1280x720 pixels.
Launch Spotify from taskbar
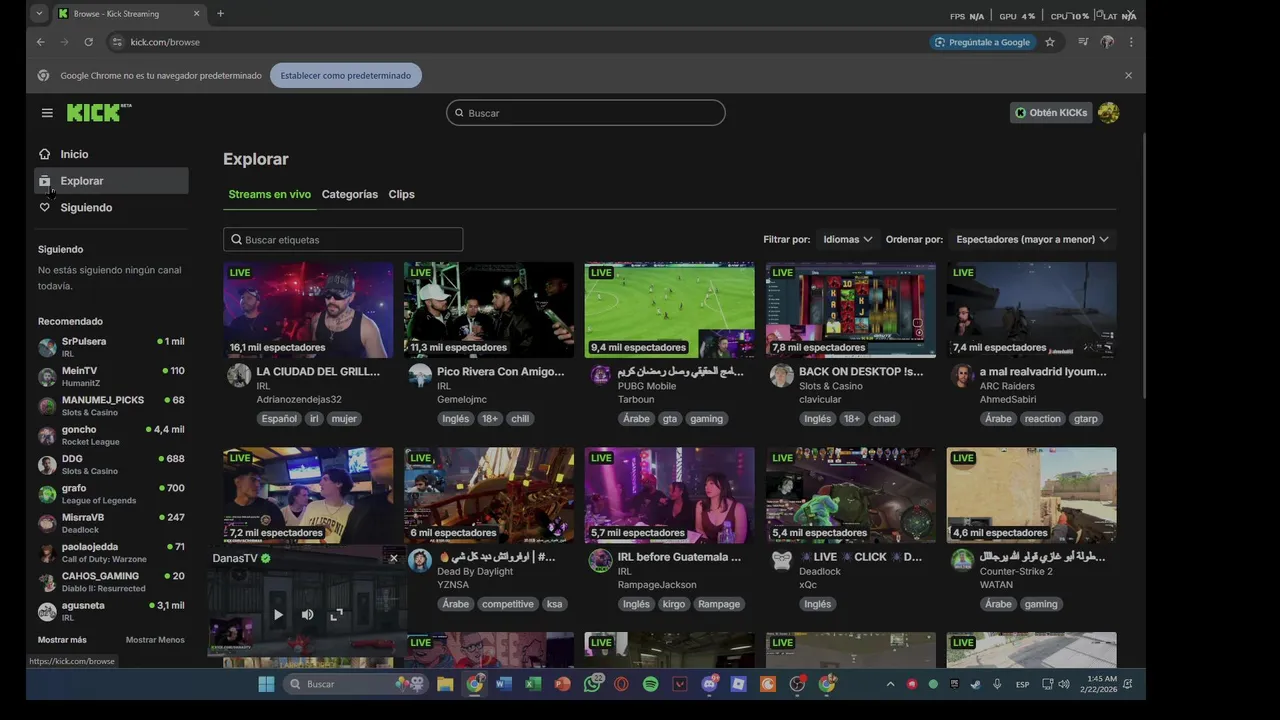pyautogui.click(x=650, y=684)
